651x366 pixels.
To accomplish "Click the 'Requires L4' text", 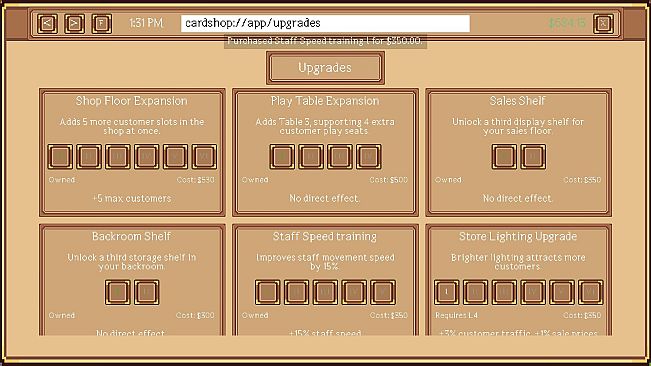I will 456,315.
